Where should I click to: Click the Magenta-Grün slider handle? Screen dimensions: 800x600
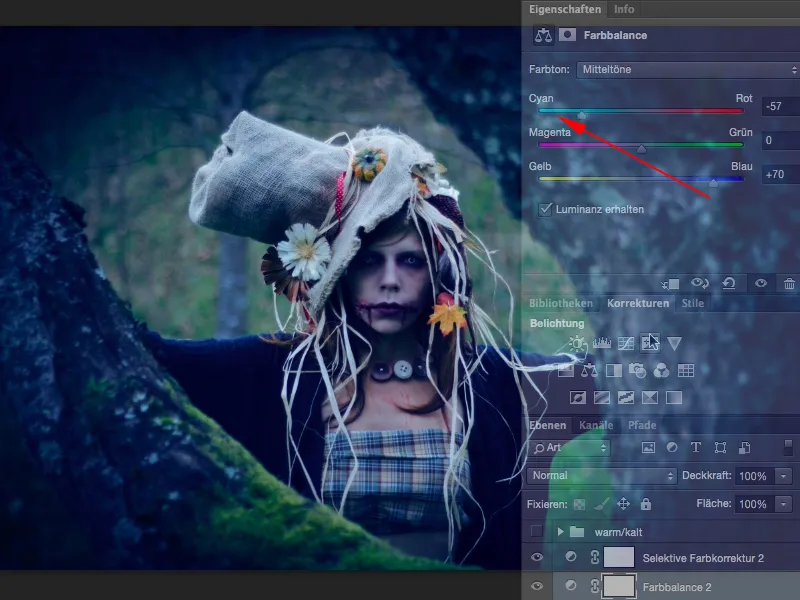(x=641, y=149)
